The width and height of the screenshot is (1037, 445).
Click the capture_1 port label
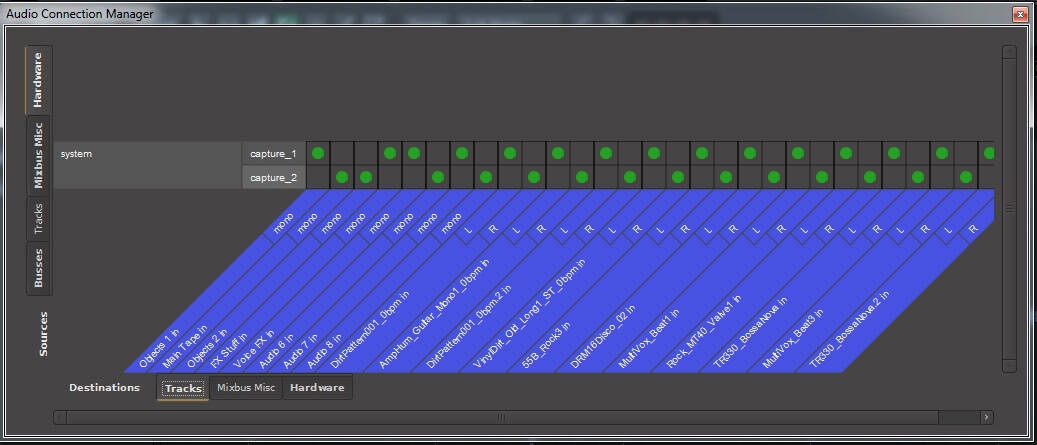point(273,153)
